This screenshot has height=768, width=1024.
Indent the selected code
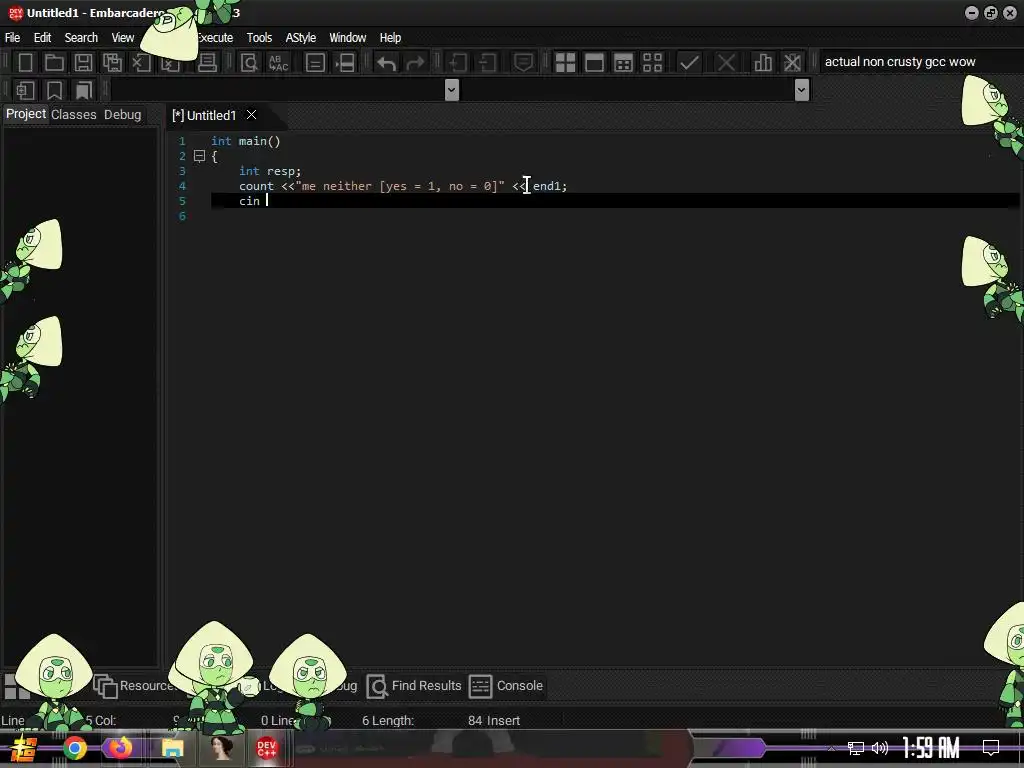coord(458,63)
